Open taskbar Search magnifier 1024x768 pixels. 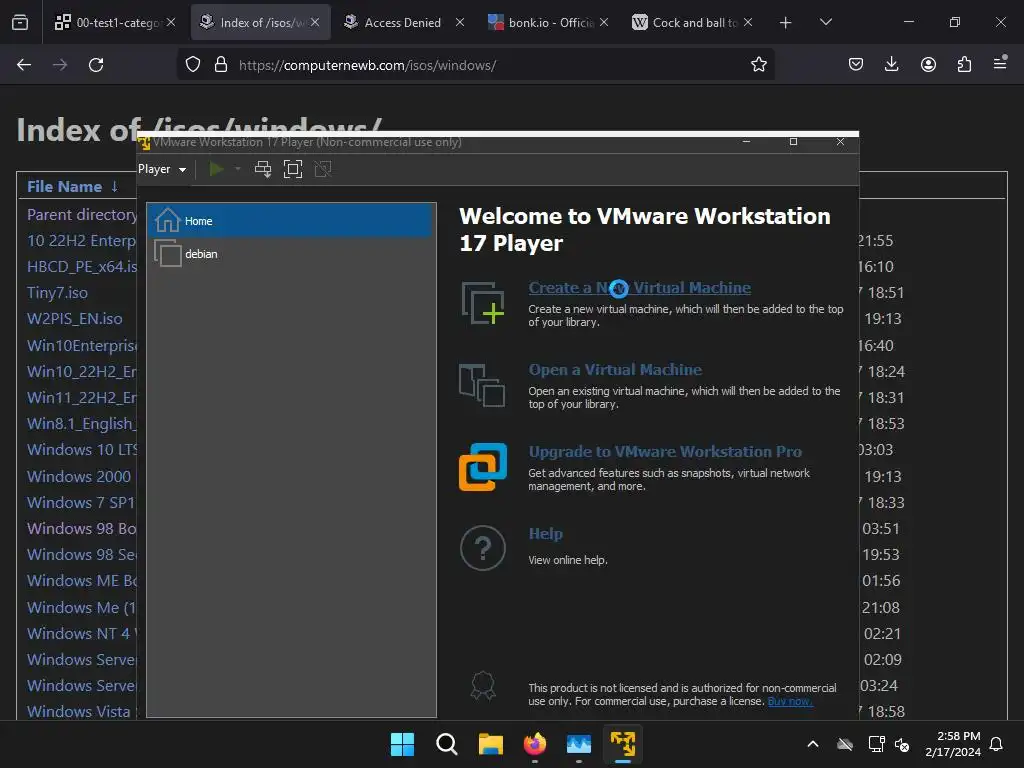coord(447,744)
